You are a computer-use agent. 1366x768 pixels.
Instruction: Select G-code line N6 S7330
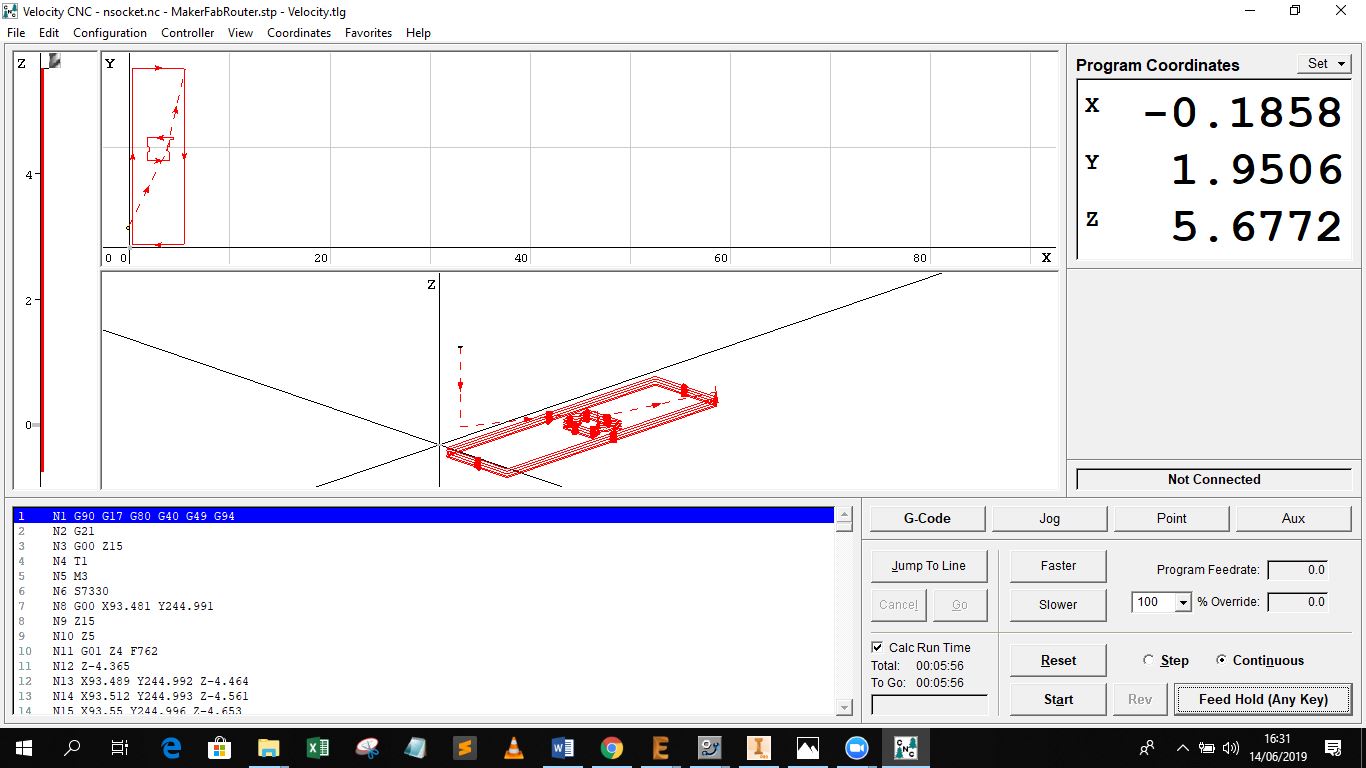point(424,591)
